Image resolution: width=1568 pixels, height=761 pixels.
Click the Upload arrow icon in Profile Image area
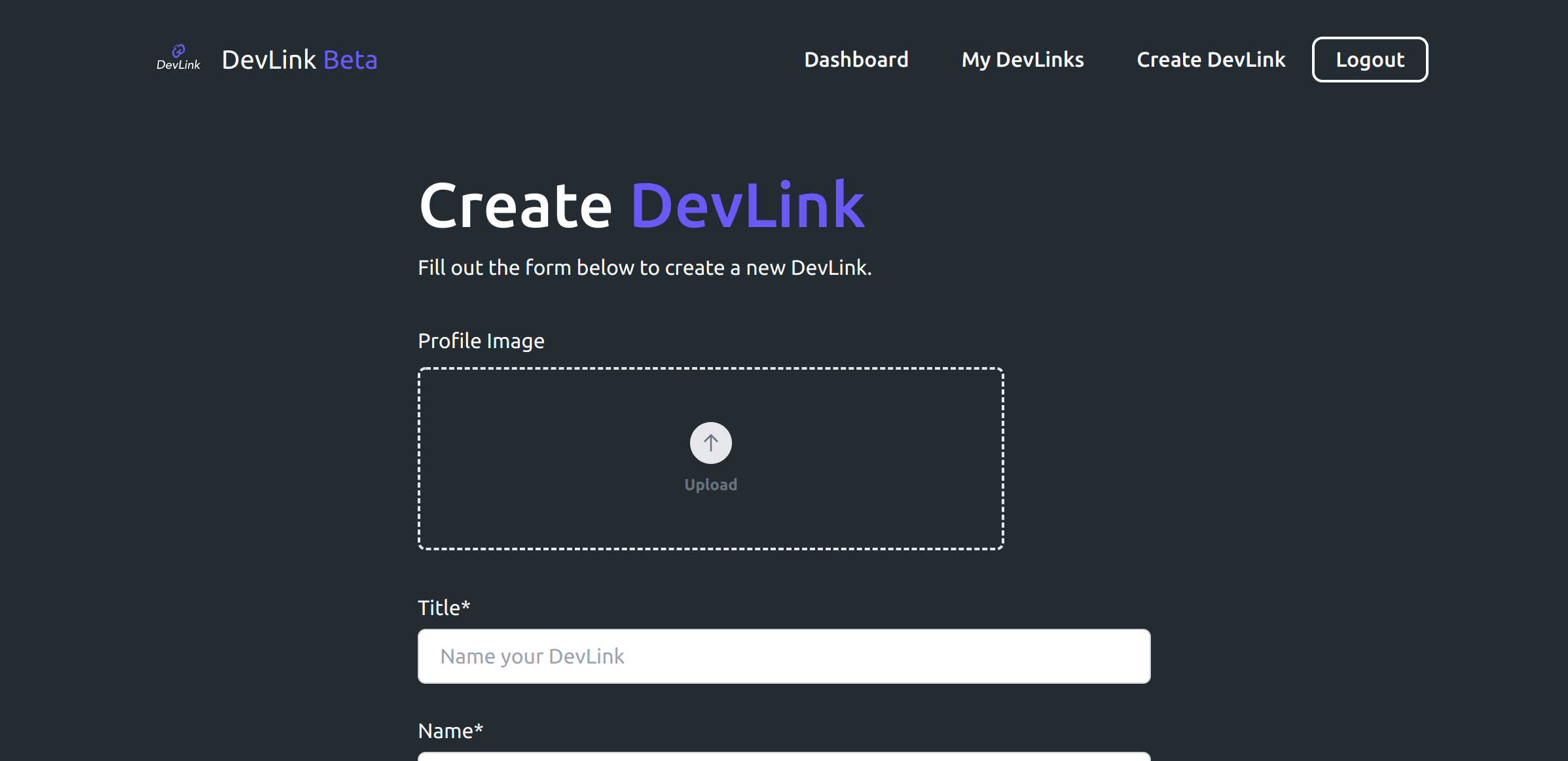710,442
